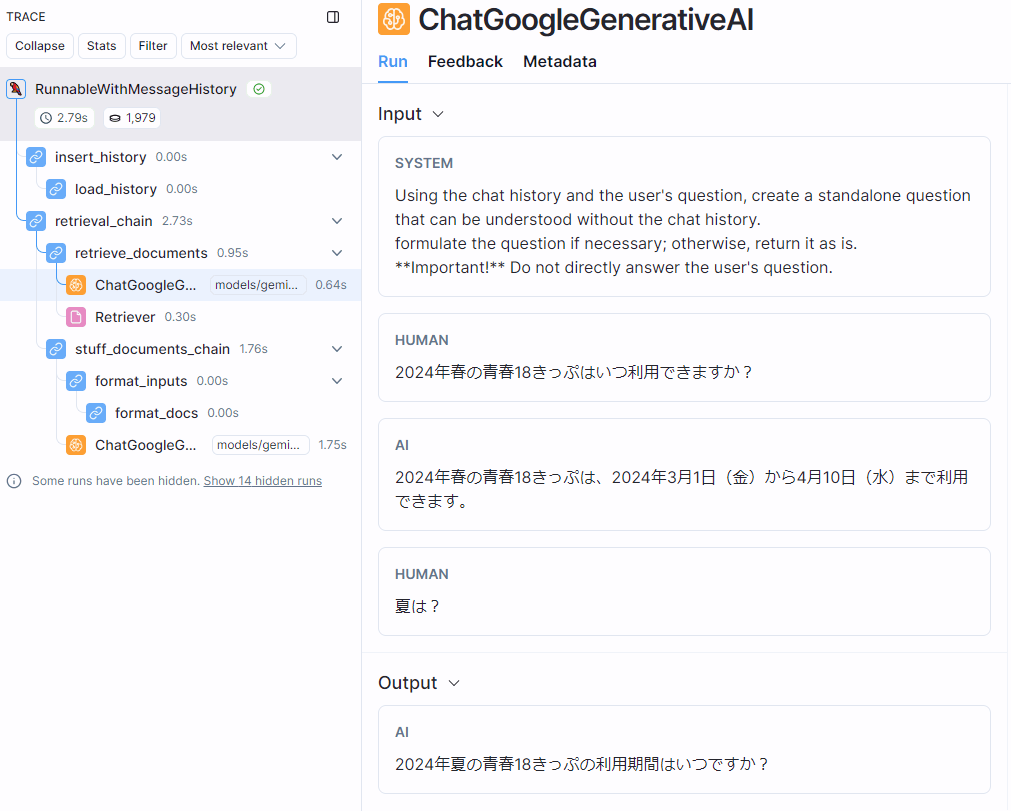The width and height of the screenshot is (1011, 811).
Task: Select the load_history run
Action: tap(181, 189)
